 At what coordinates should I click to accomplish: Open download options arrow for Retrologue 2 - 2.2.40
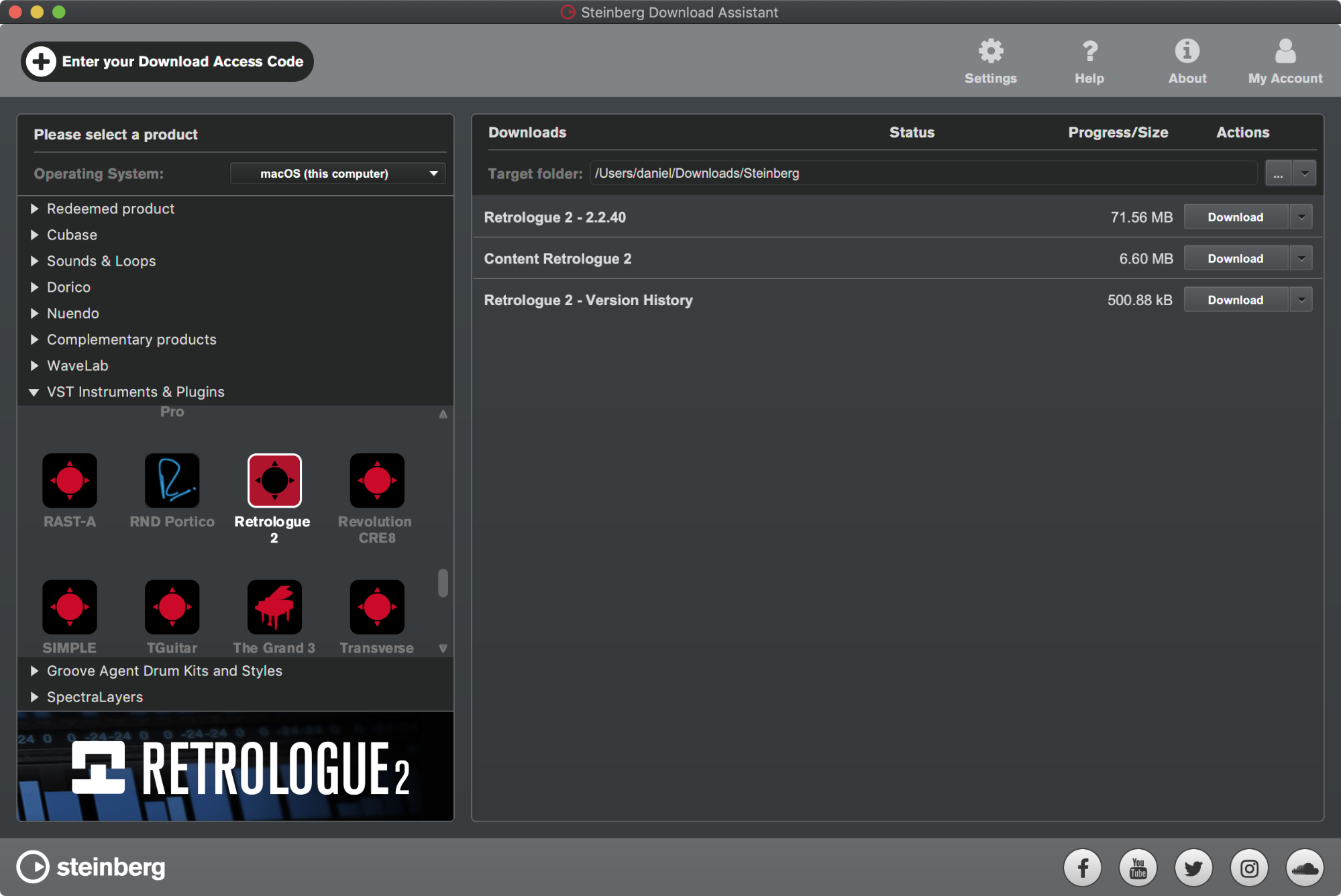pyautogui.click(x=1301, y=217)
